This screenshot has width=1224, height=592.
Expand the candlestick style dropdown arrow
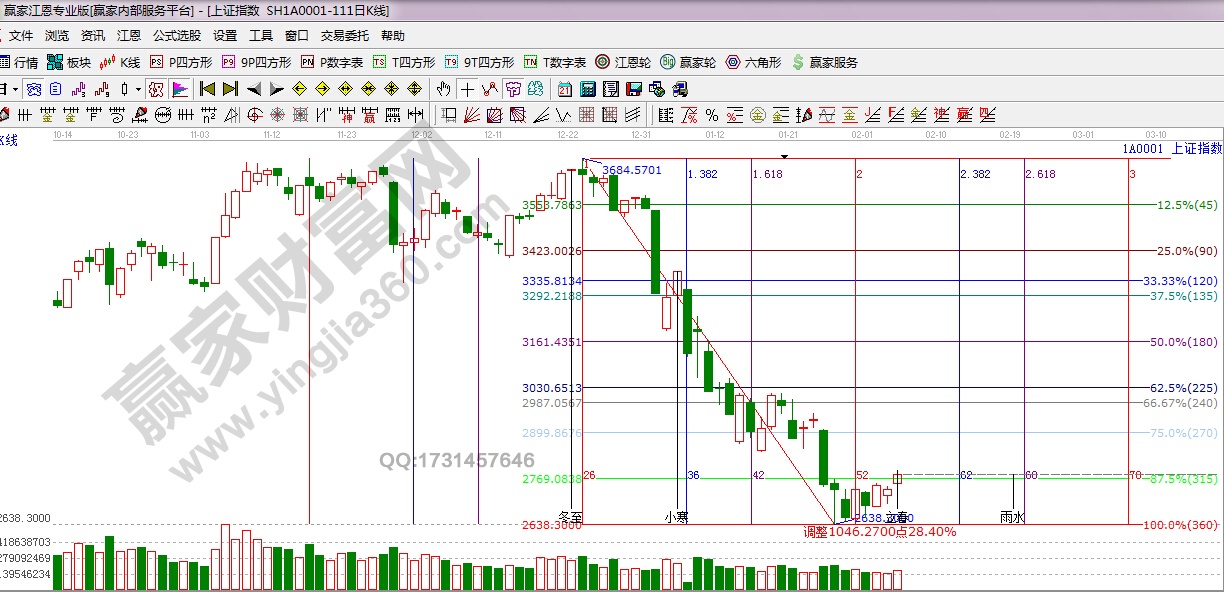click(137, 89)
